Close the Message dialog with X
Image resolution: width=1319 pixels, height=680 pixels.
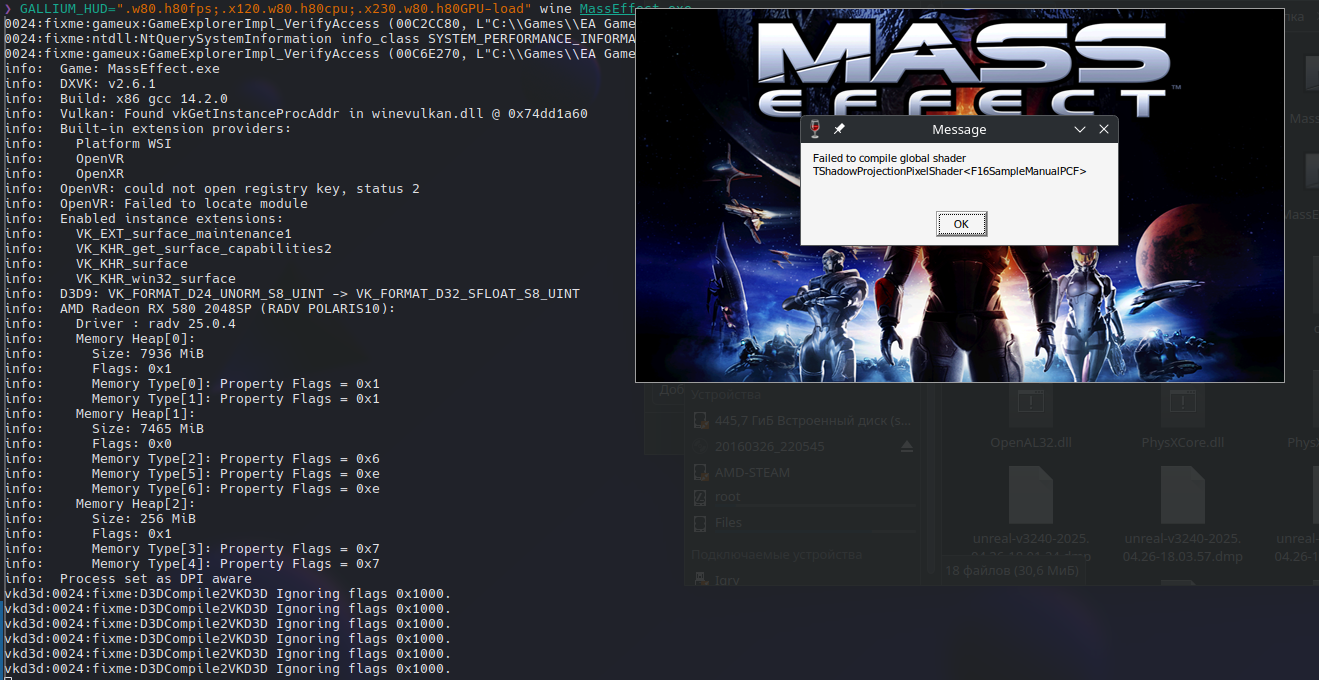tap(1104, 129)
